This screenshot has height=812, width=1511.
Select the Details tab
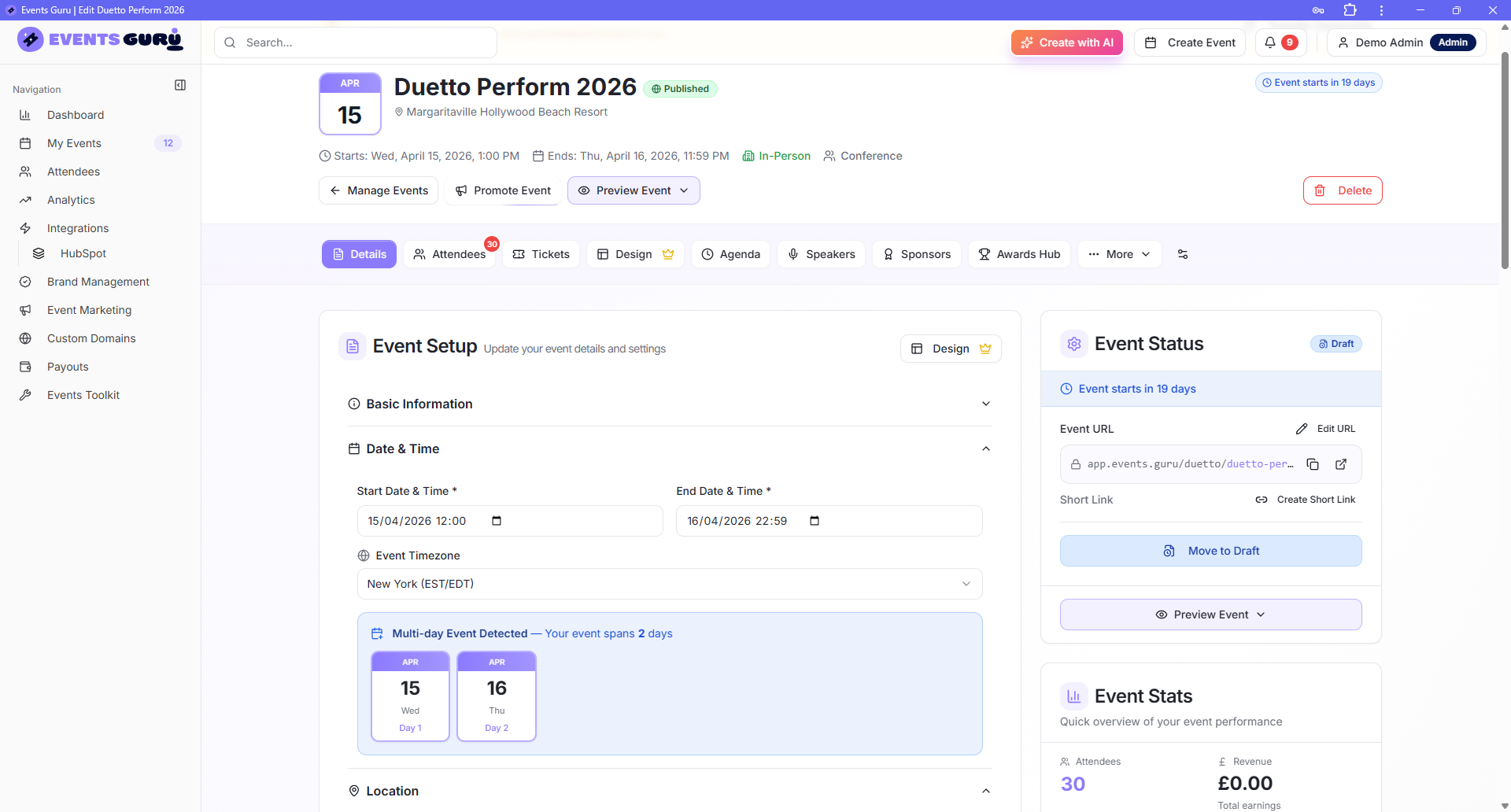(359, 254)
